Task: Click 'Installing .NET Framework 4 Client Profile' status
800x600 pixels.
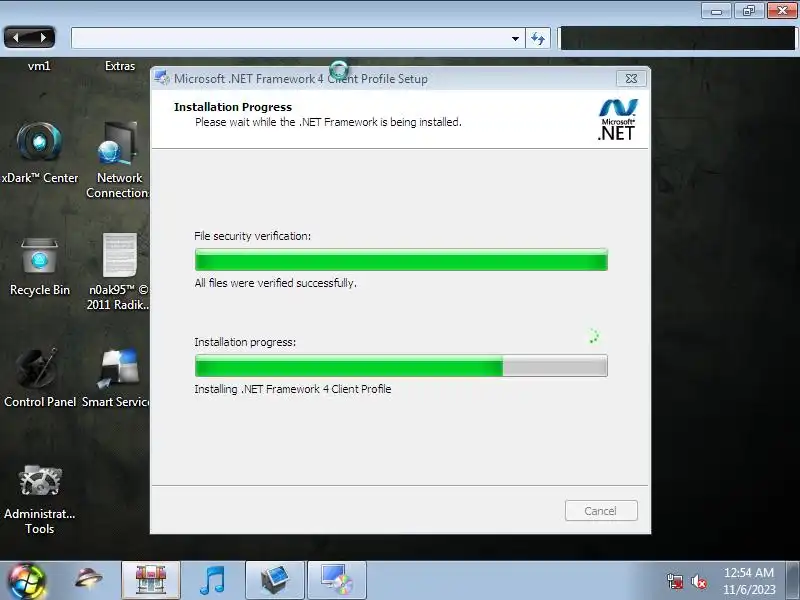Action: (293, 389)
